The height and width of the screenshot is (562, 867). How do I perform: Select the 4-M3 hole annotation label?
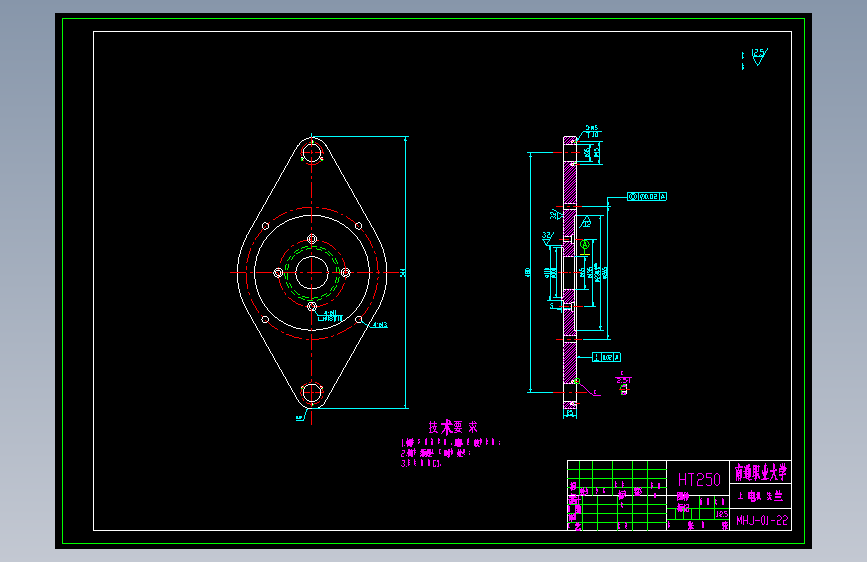coord(379,325)
